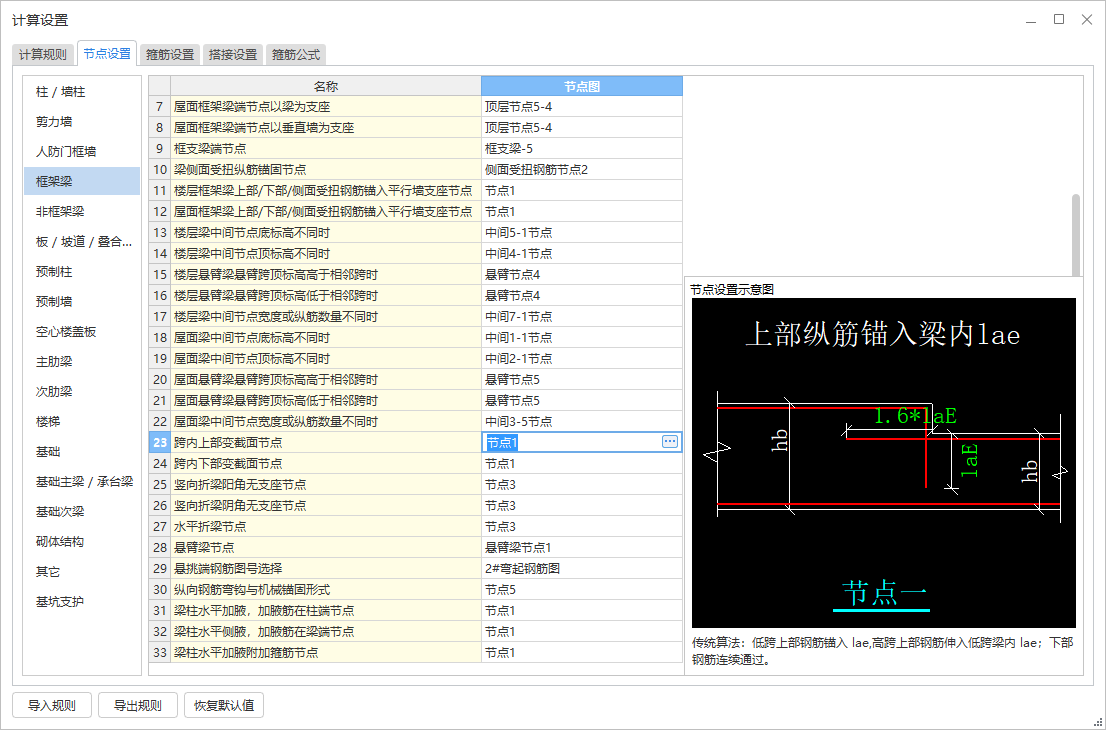This screenshot has height=730, width=1106.
Task: Choose 预制墙 in the sidebar
Action: (82, 301)
